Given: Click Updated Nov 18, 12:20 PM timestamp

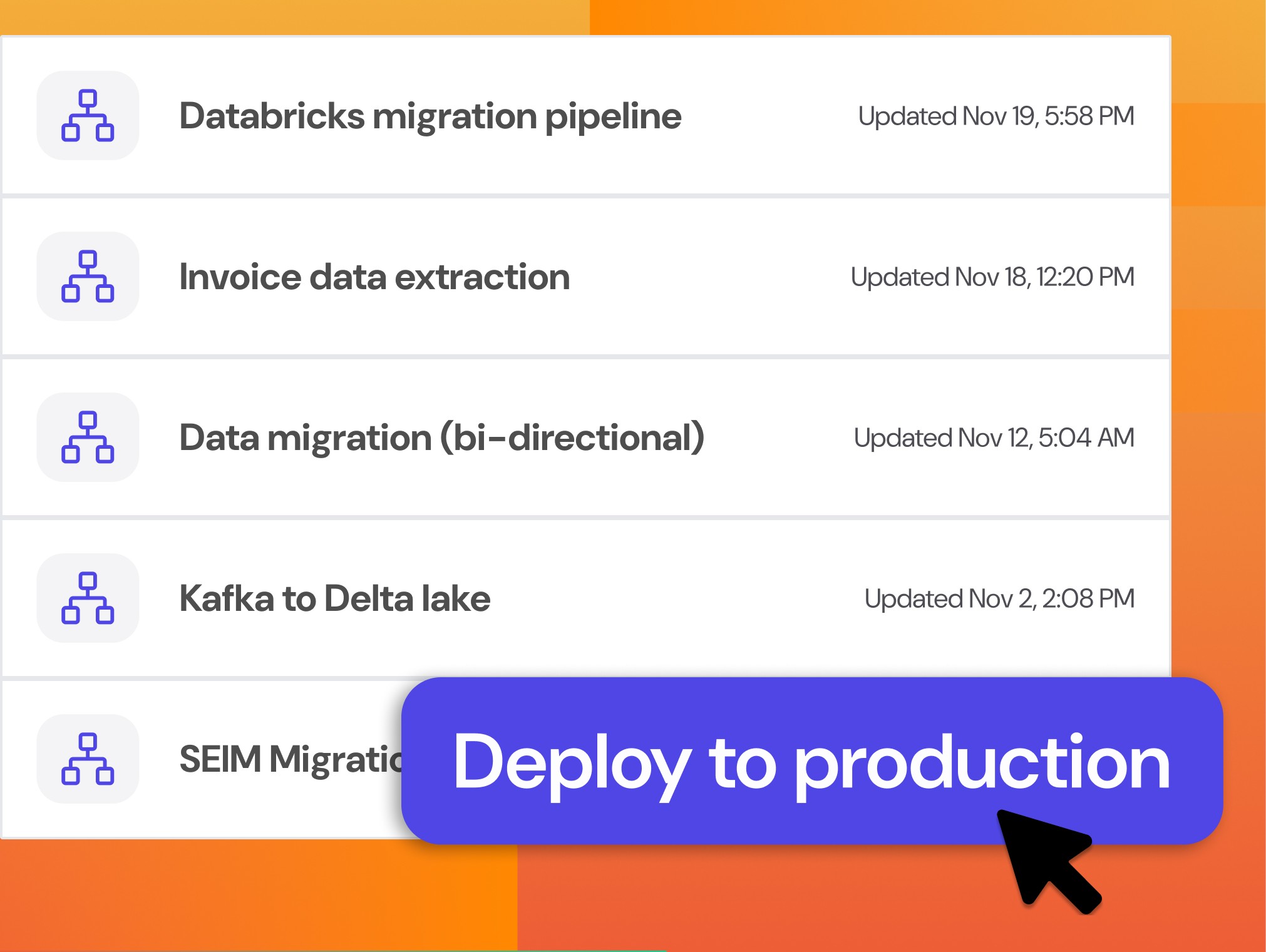Looking at the screenshot, I should [x=992, y=277].
